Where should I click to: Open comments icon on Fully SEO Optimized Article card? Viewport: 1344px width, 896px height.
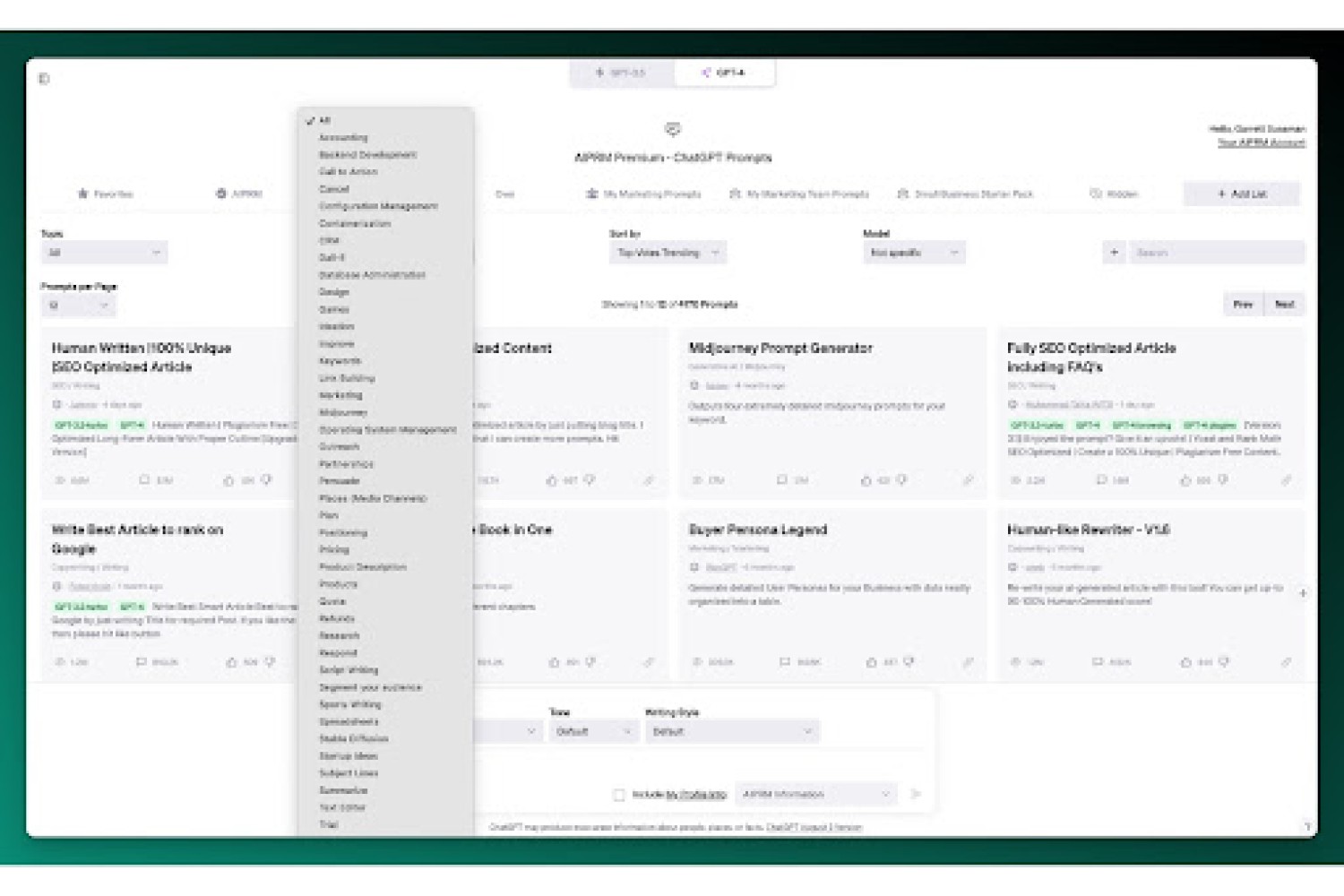[x=1101, y=480]
